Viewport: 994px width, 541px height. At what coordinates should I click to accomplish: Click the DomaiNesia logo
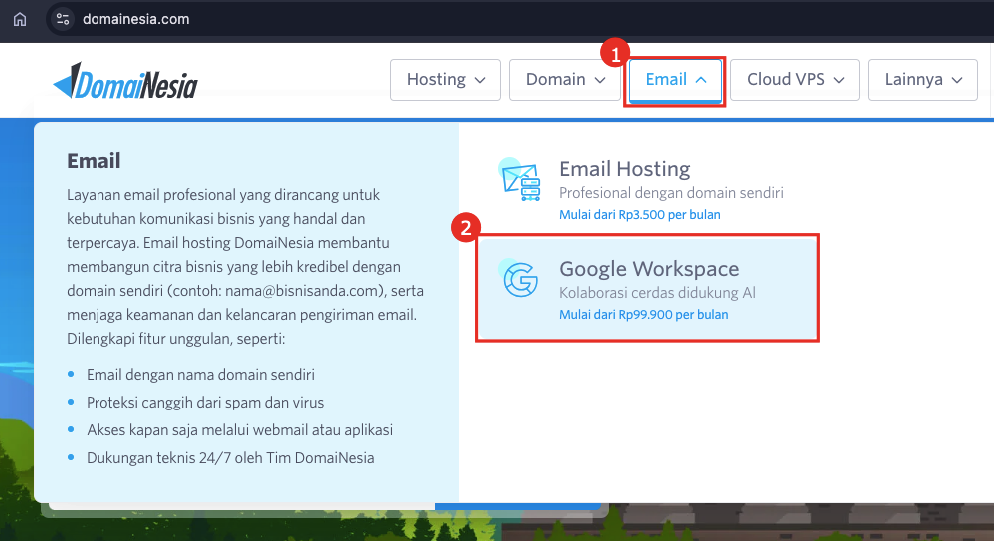tap(126, 81)
